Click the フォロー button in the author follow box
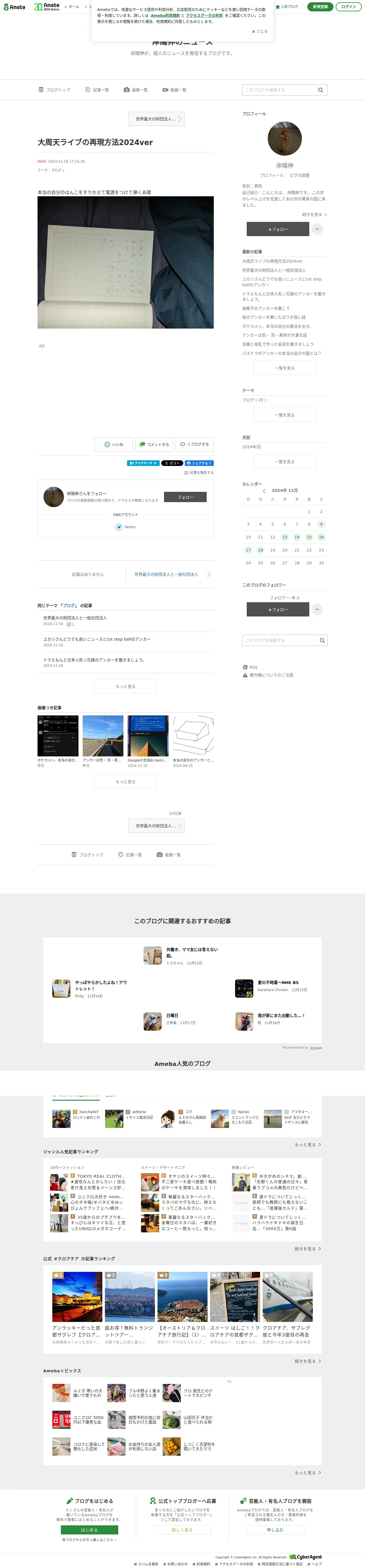This screenshot has width=365, height=1568. tap(186, 497)
